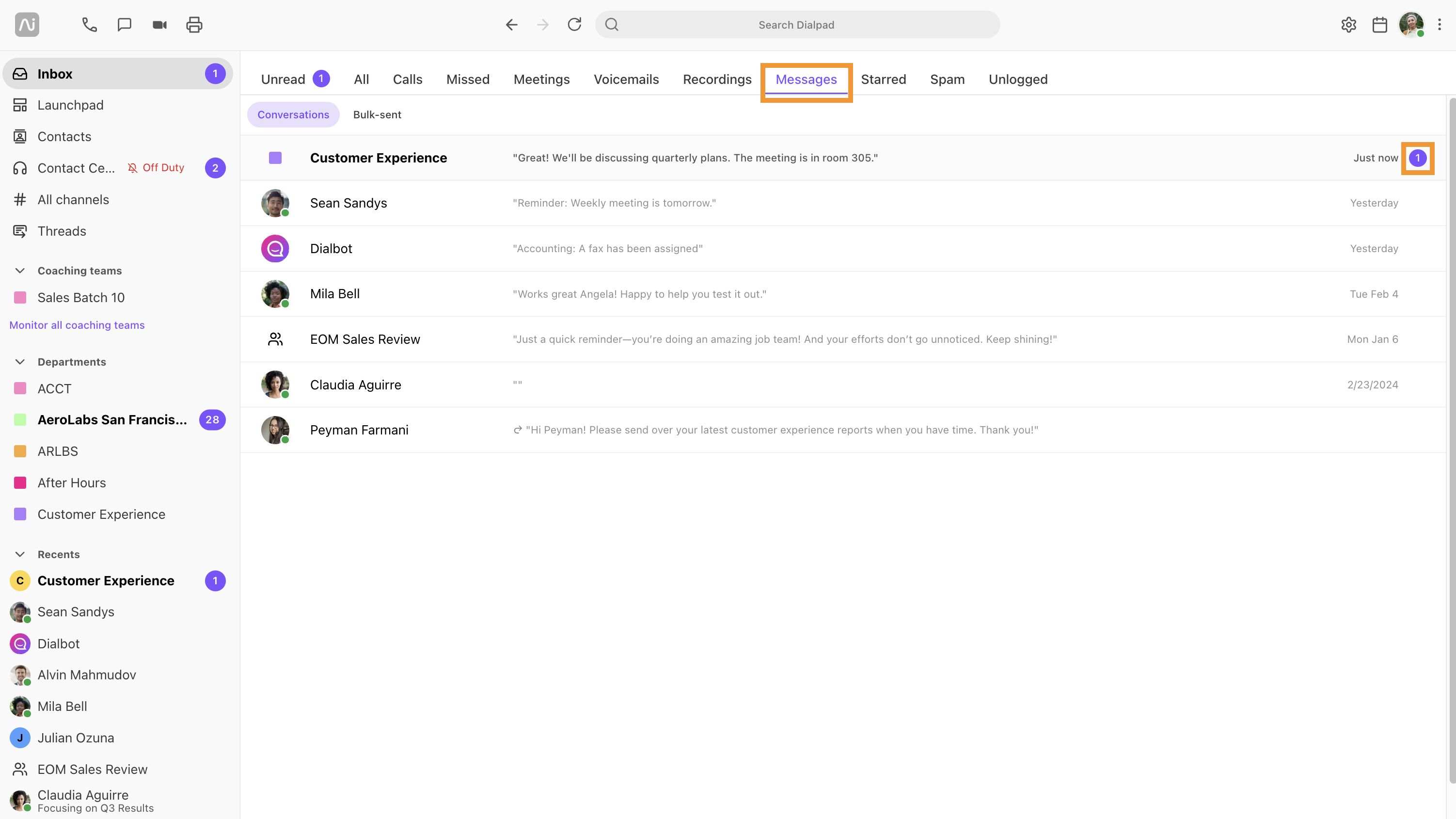Start a video meeting with camera icon
The width and height of the screenshot is (1456, 819).
tap(159, 24)
